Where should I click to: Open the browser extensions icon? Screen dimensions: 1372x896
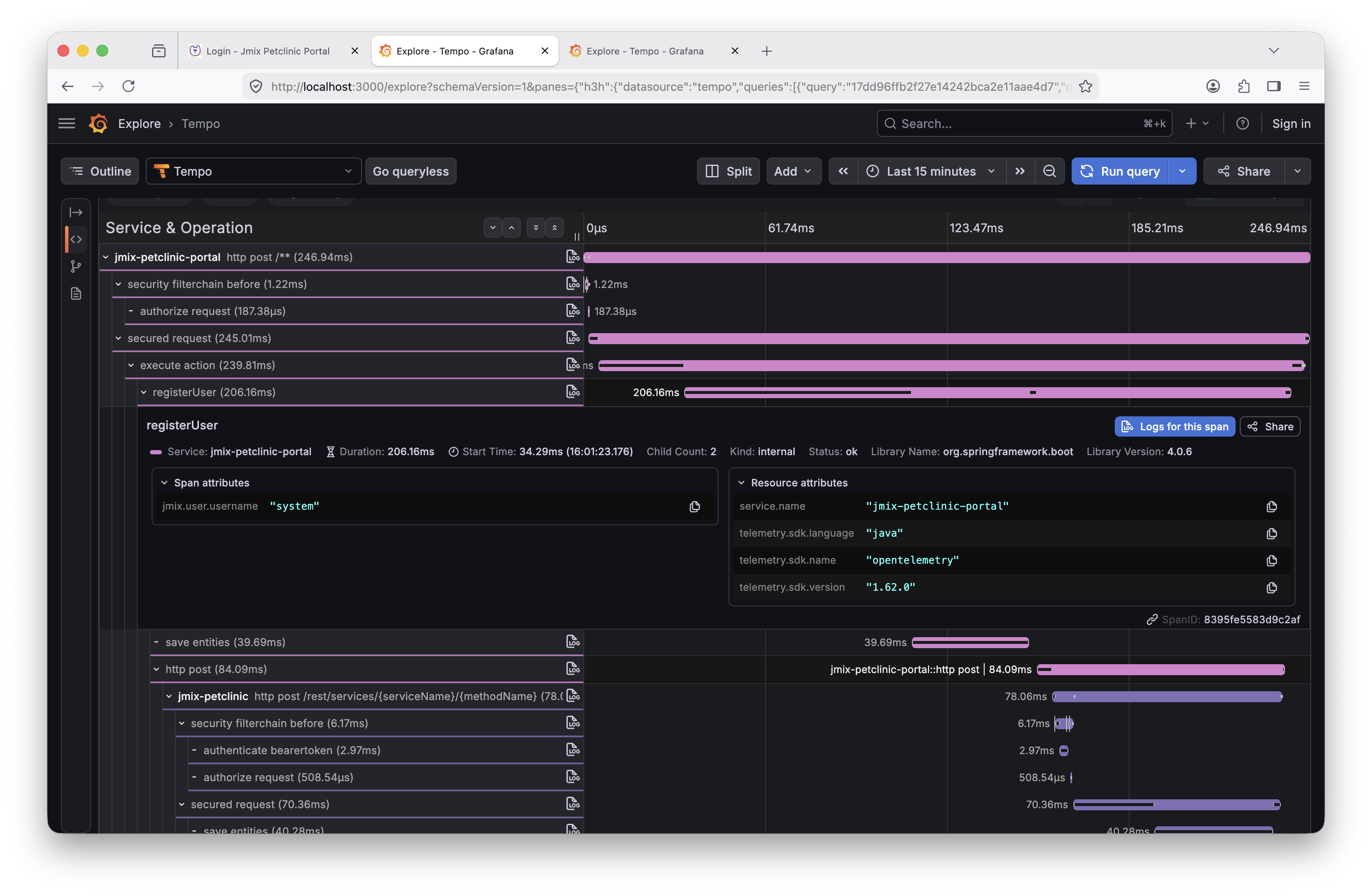tap(1244, 86)
